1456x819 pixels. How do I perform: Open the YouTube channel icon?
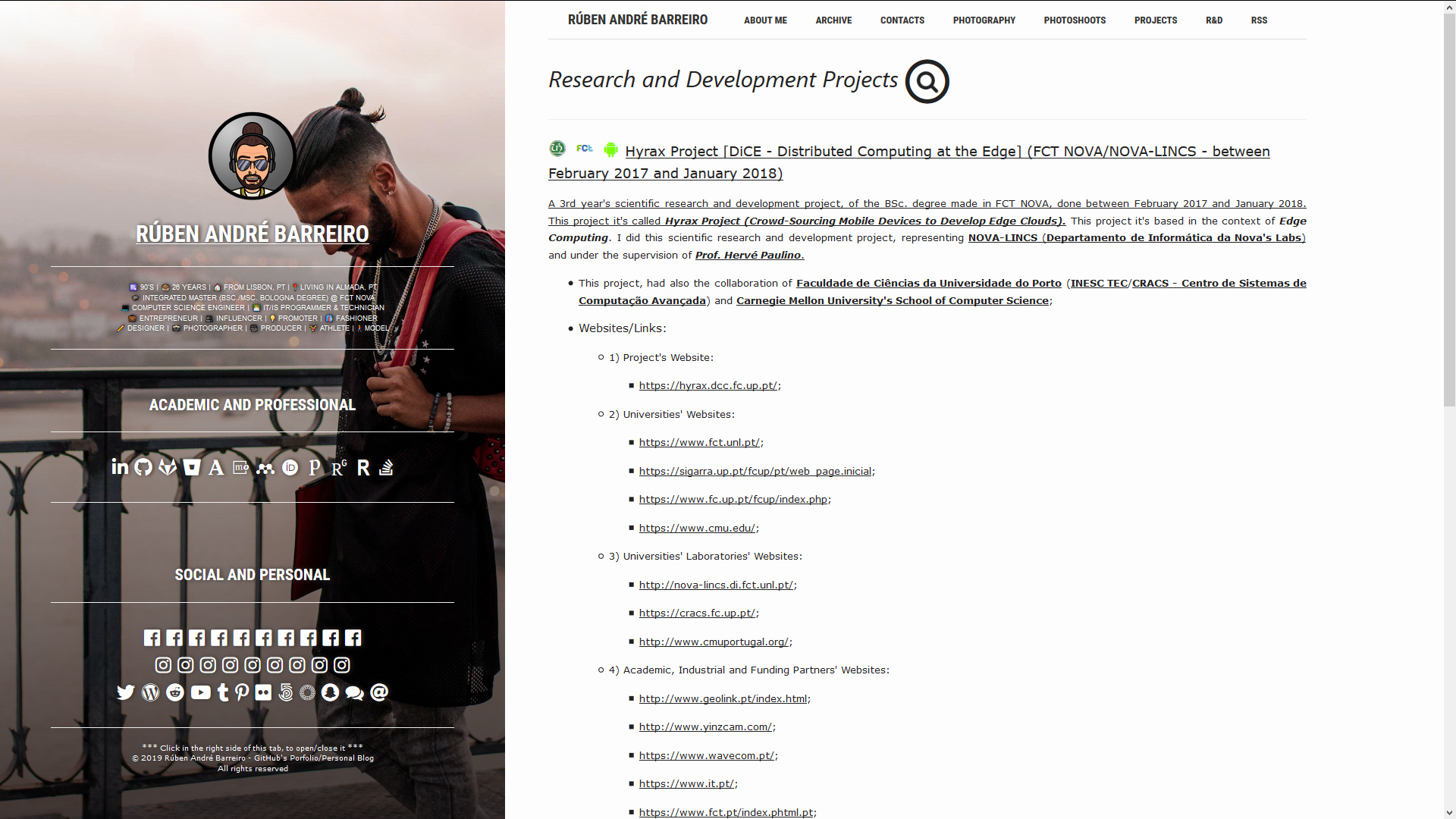click(x=200, y=692)
